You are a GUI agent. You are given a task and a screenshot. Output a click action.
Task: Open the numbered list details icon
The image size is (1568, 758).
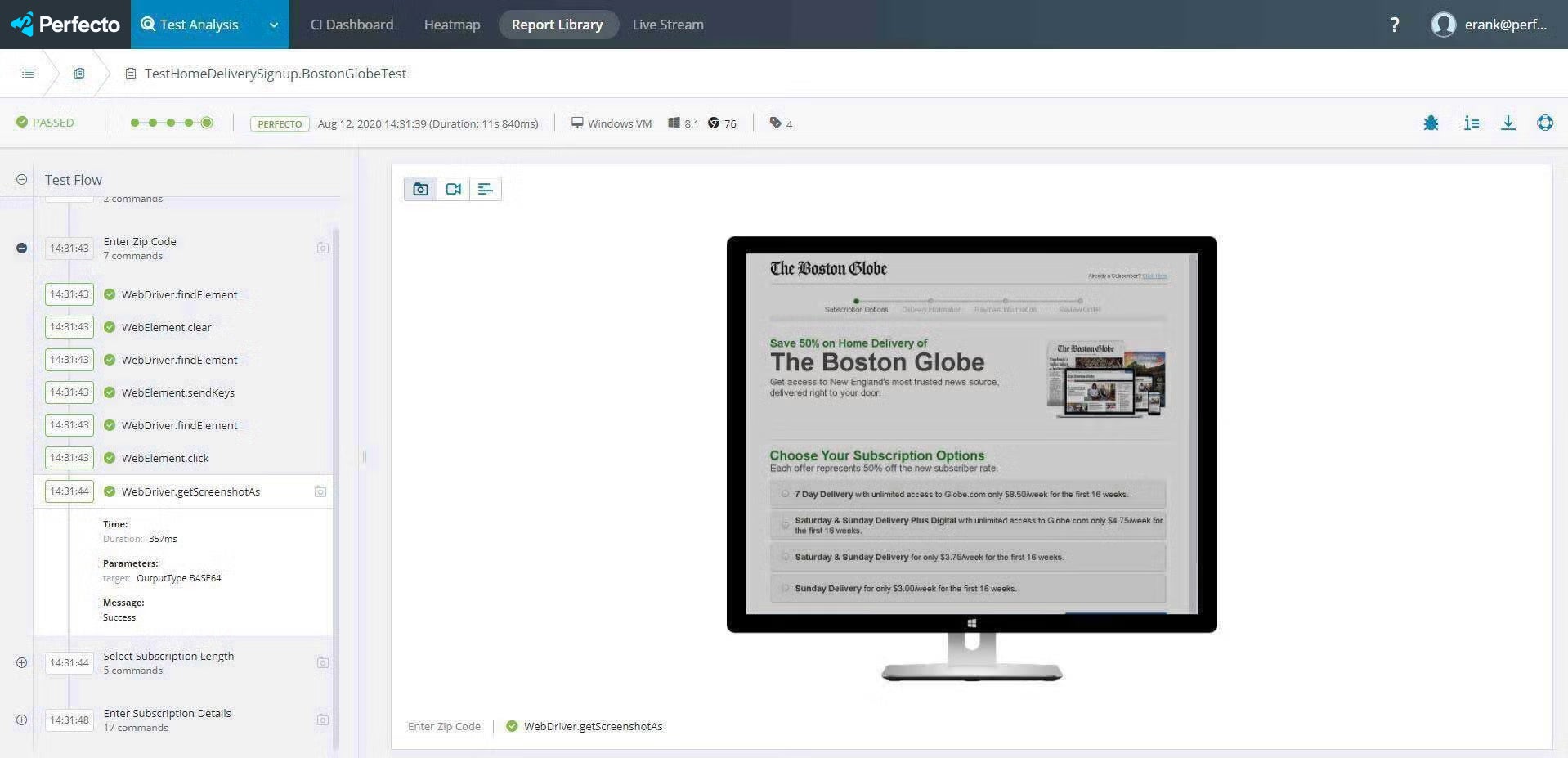1472,123
